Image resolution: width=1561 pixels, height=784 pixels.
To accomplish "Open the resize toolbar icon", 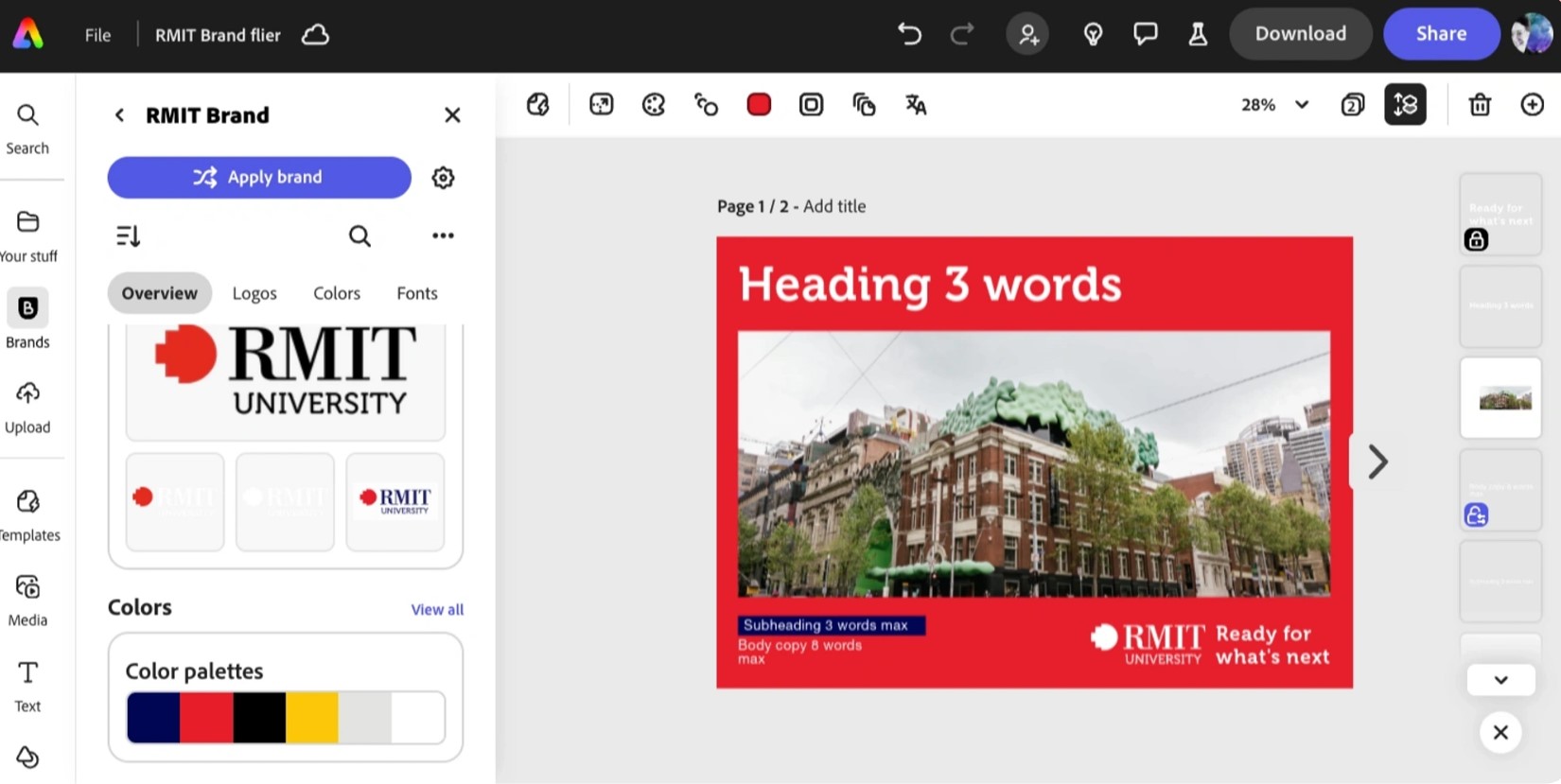I will click(602, 105).
